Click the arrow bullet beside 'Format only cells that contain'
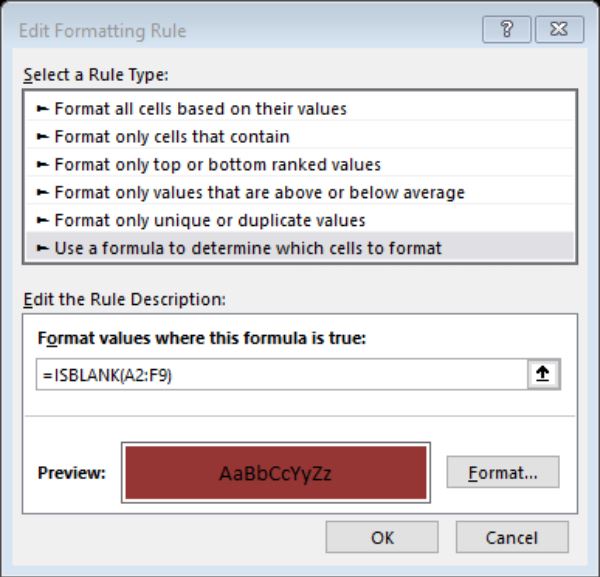 (x=42, y=137)
